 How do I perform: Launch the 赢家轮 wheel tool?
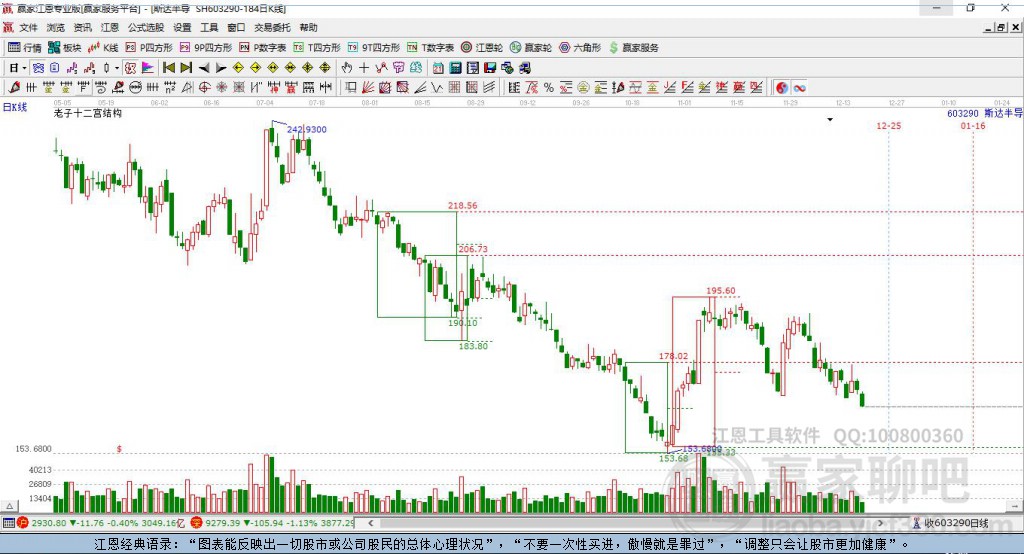pos(531,48)
